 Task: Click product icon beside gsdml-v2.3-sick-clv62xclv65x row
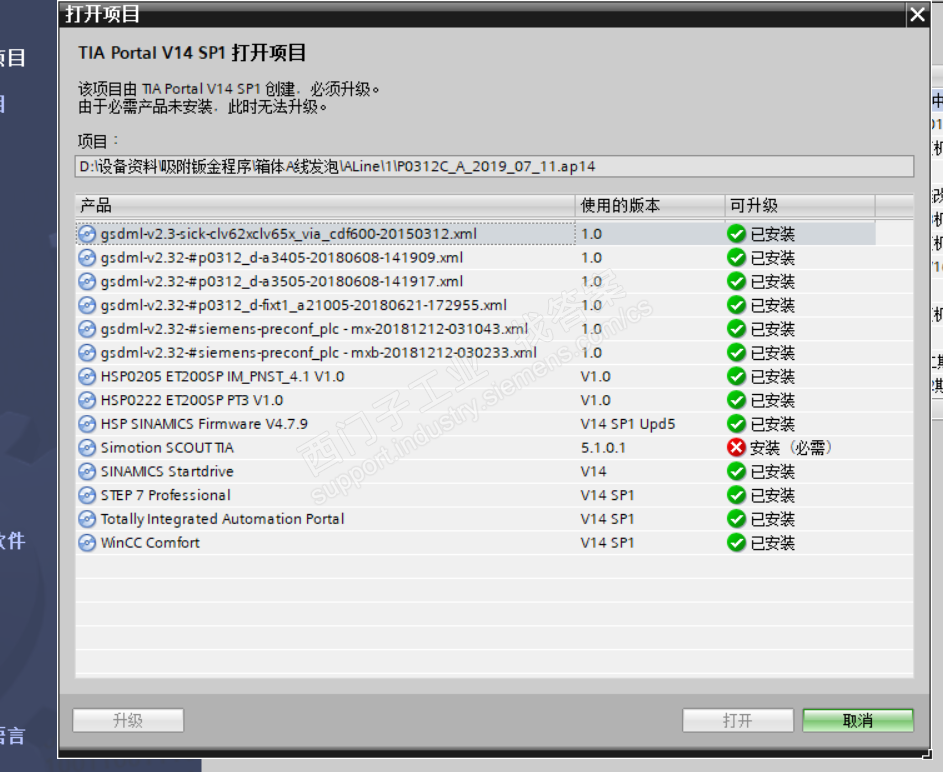point(87,234)
